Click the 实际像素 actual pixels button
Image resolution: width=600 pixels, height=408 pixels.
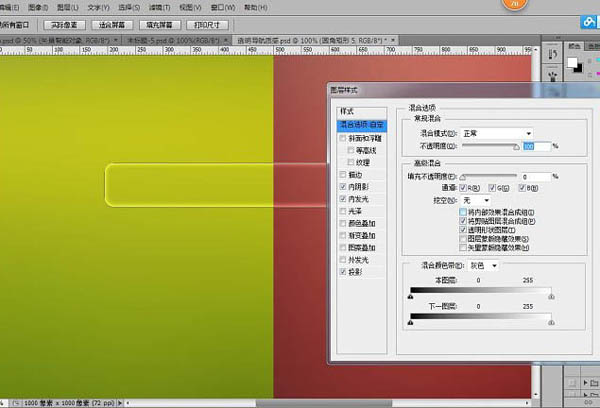64,25
